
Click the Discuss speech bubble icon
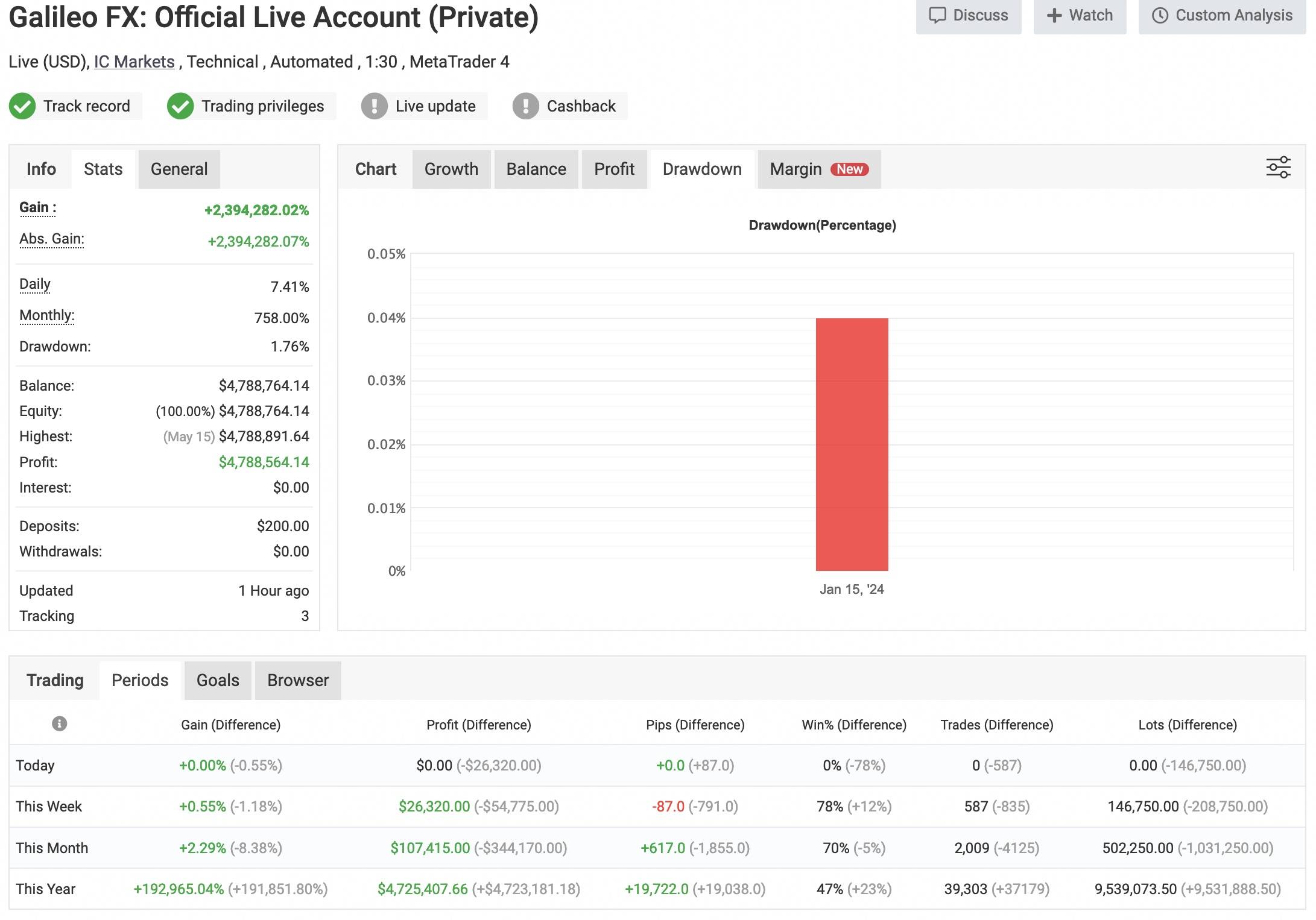(x=937, y=15)
